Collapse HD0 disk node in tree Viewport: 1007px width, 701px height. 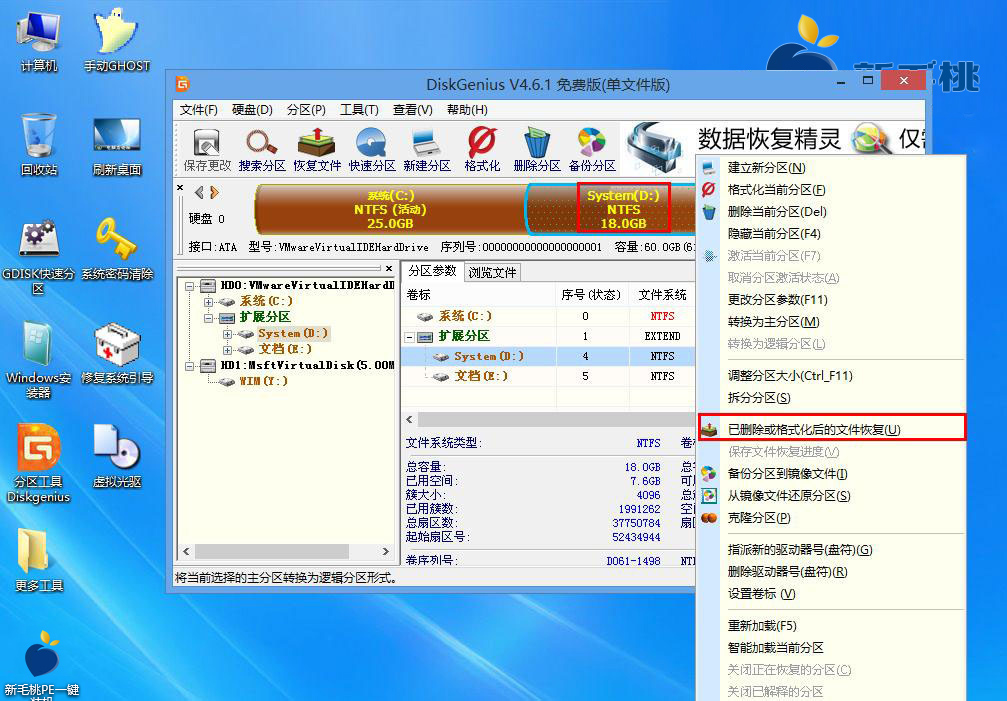[x=189, y=286]
